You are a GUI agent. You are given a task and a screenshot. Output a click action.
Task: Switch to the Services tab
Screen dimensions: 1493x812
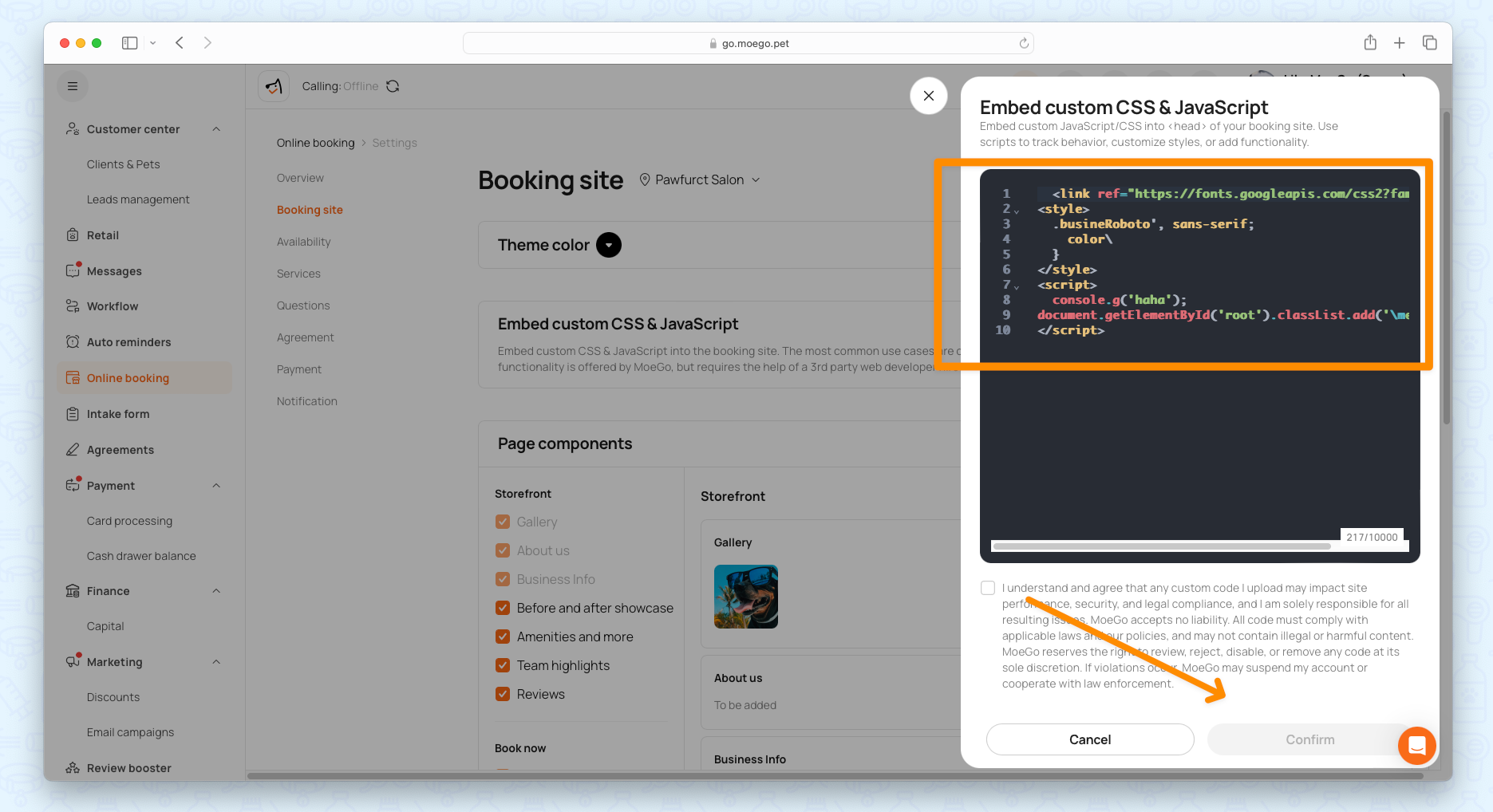tap(298, 274)
